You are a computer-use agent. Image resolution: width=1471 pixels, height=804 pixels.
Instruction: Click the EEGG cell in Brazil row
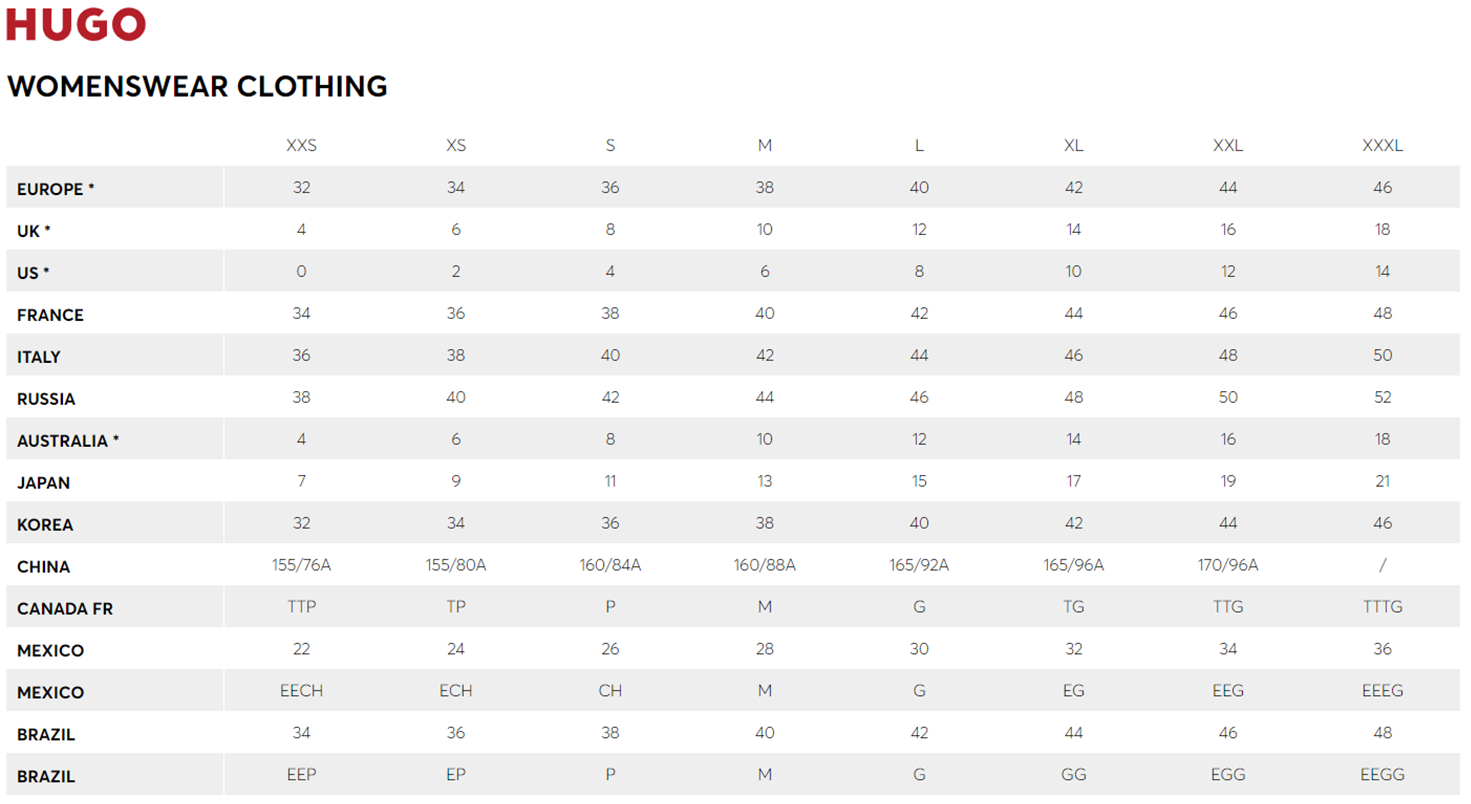[1382, 775]
